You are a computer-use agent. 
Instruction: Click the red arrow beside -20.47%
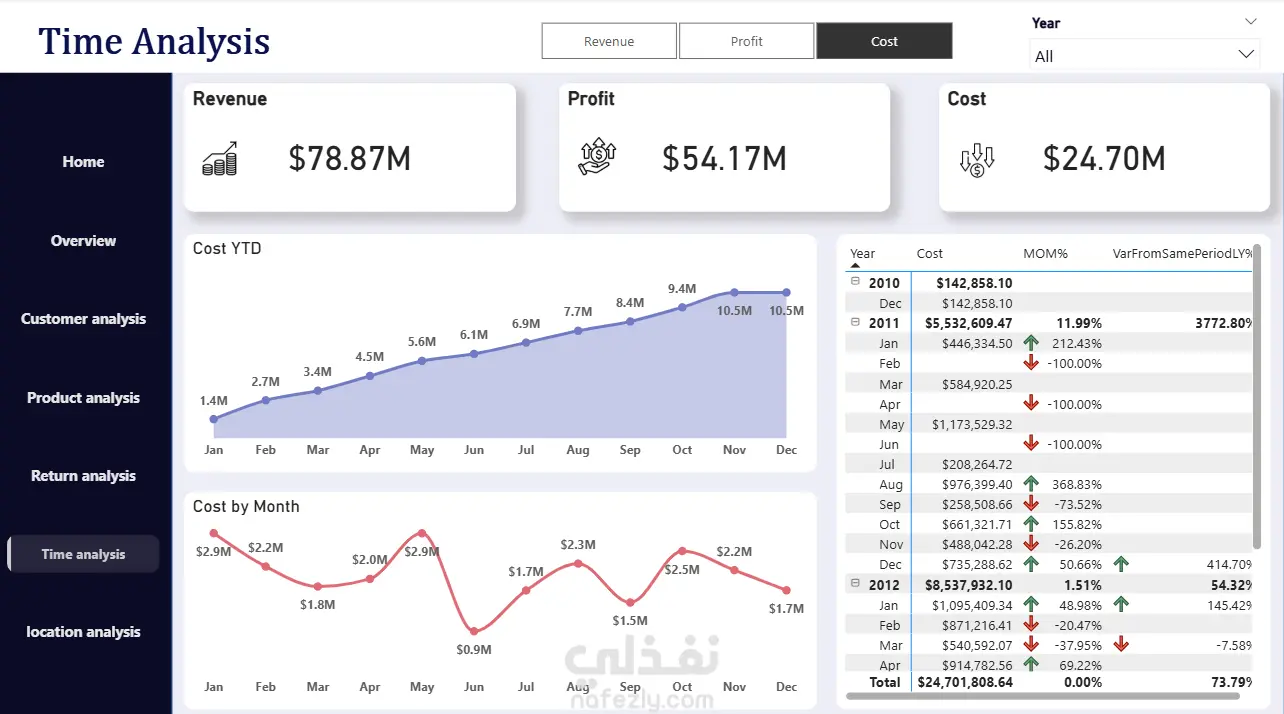(x=1031, y=625)
